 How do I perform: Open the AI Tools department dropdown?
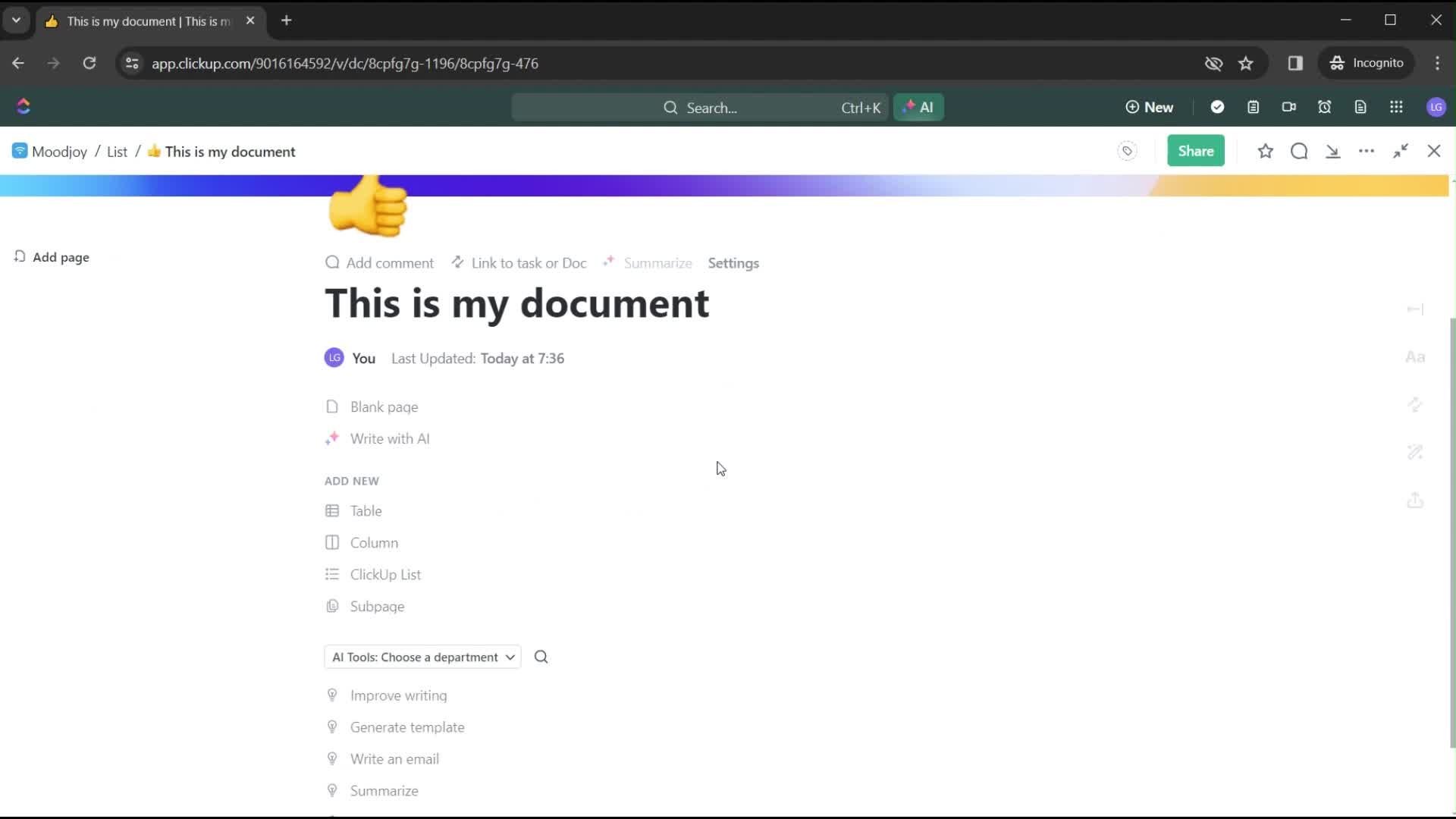420,657
